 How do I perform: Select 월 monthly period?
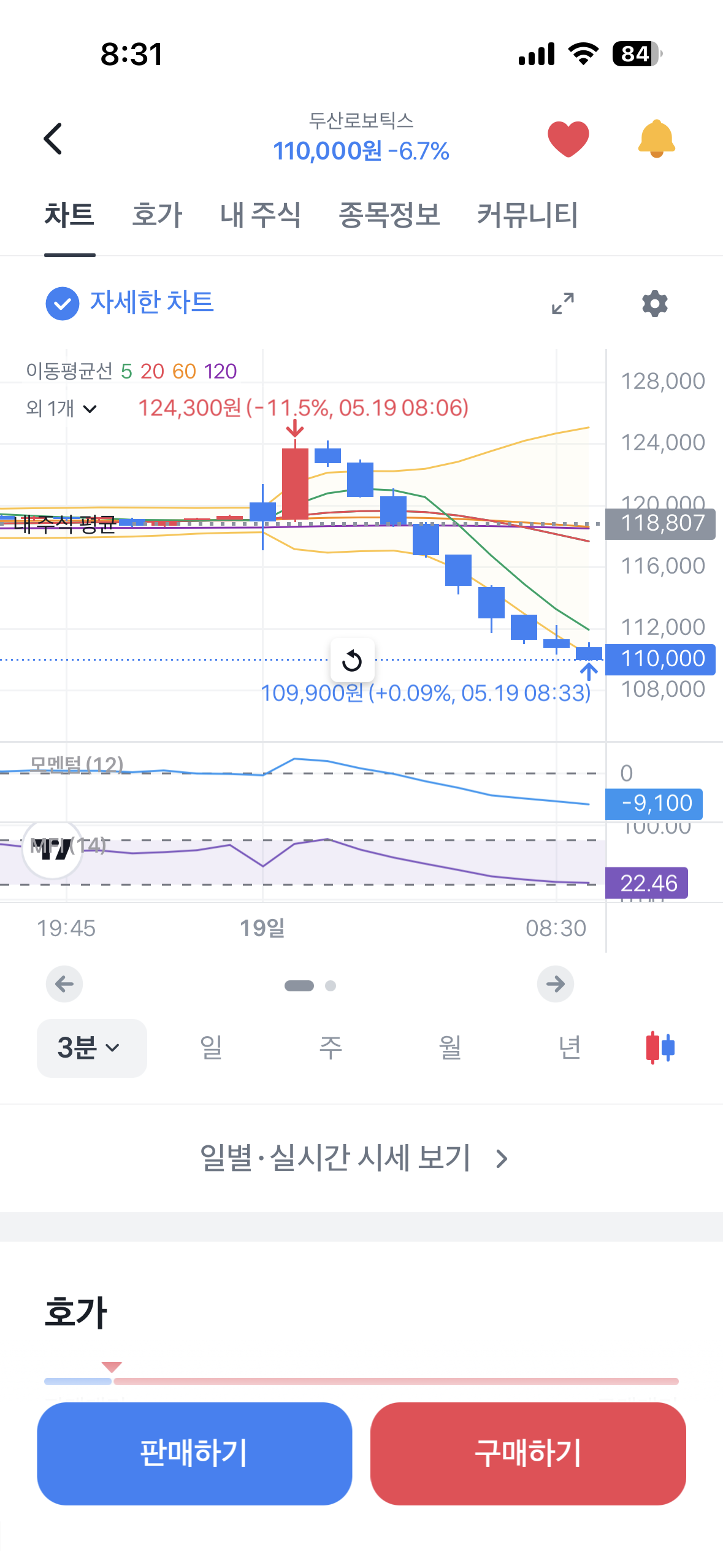point(450,1047)
